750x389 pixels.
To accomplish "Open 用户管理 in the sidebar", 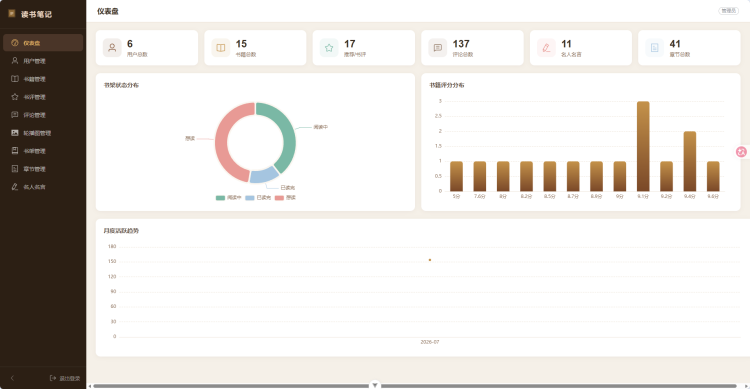I will click(x=43, y=61).
